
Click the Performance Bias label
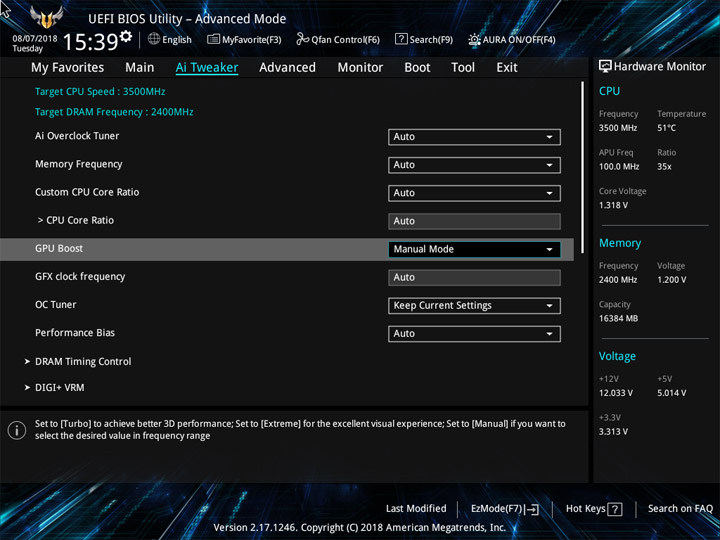[x=75, y=333]
